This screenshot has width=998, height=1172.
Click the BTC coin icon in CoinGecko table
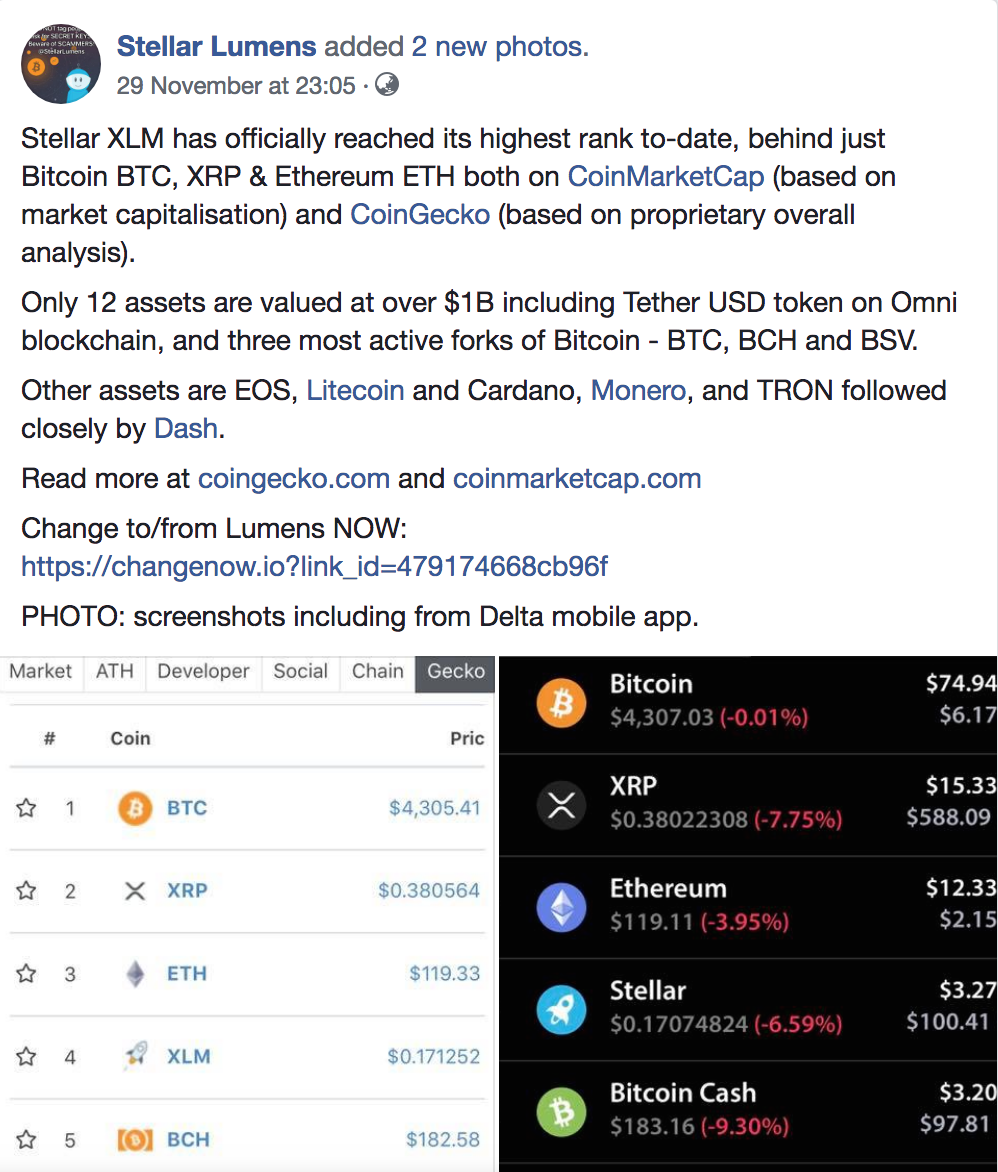[x=135, y=808]
